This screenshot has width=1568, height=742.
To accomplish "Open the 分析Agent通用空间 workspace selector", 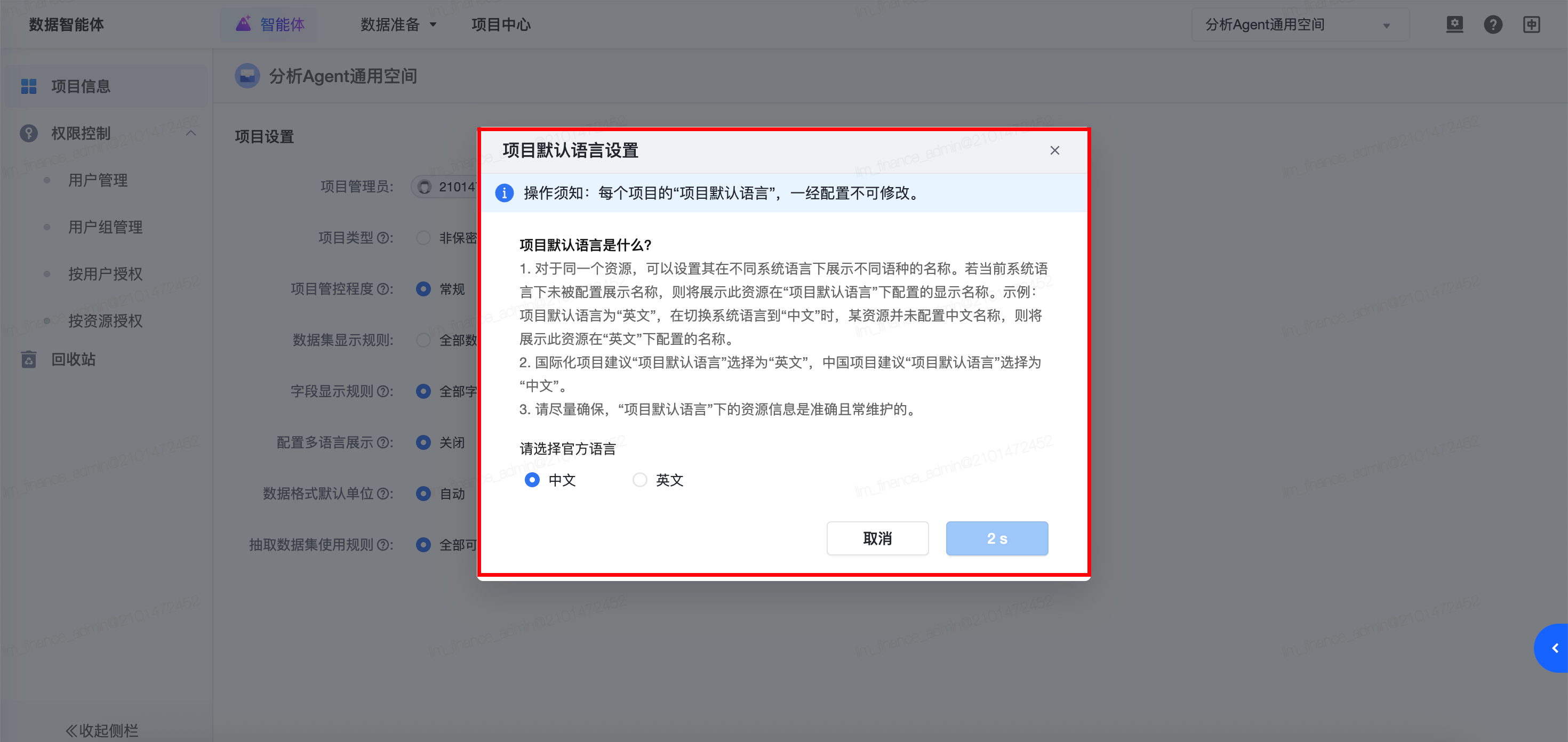I will pos(1300,25).
